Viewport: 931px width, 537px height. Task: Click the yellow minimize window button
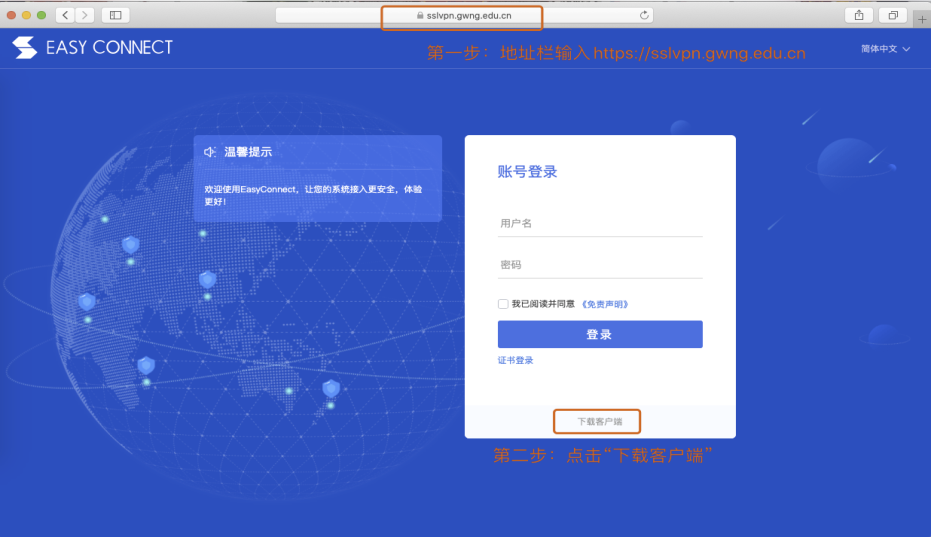point(27,15)
